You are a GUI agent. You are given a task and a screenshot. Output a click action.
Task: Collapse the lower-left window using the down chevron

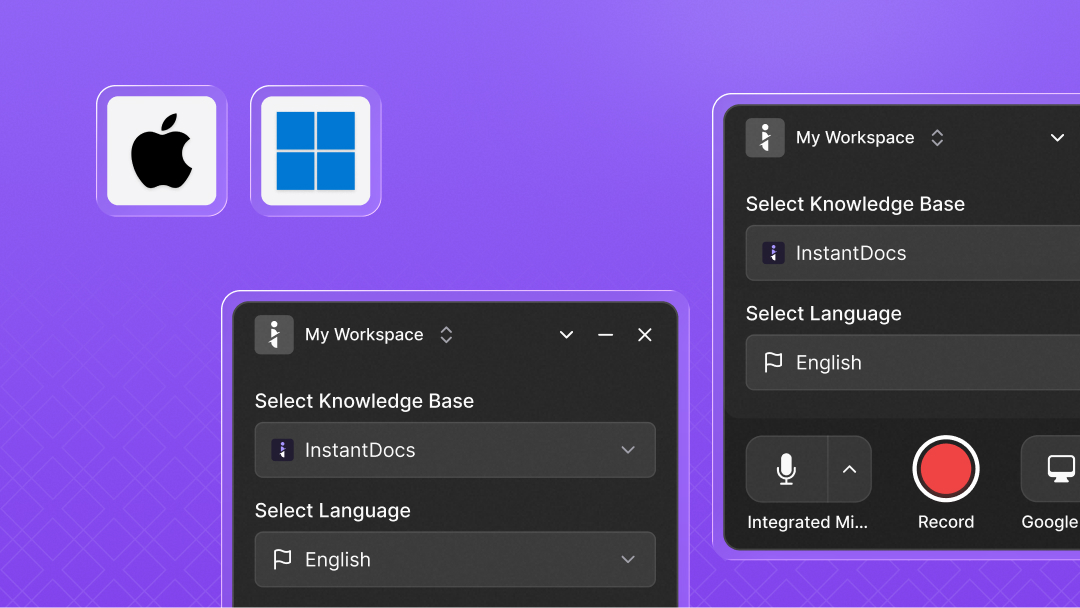pos(566,335)
